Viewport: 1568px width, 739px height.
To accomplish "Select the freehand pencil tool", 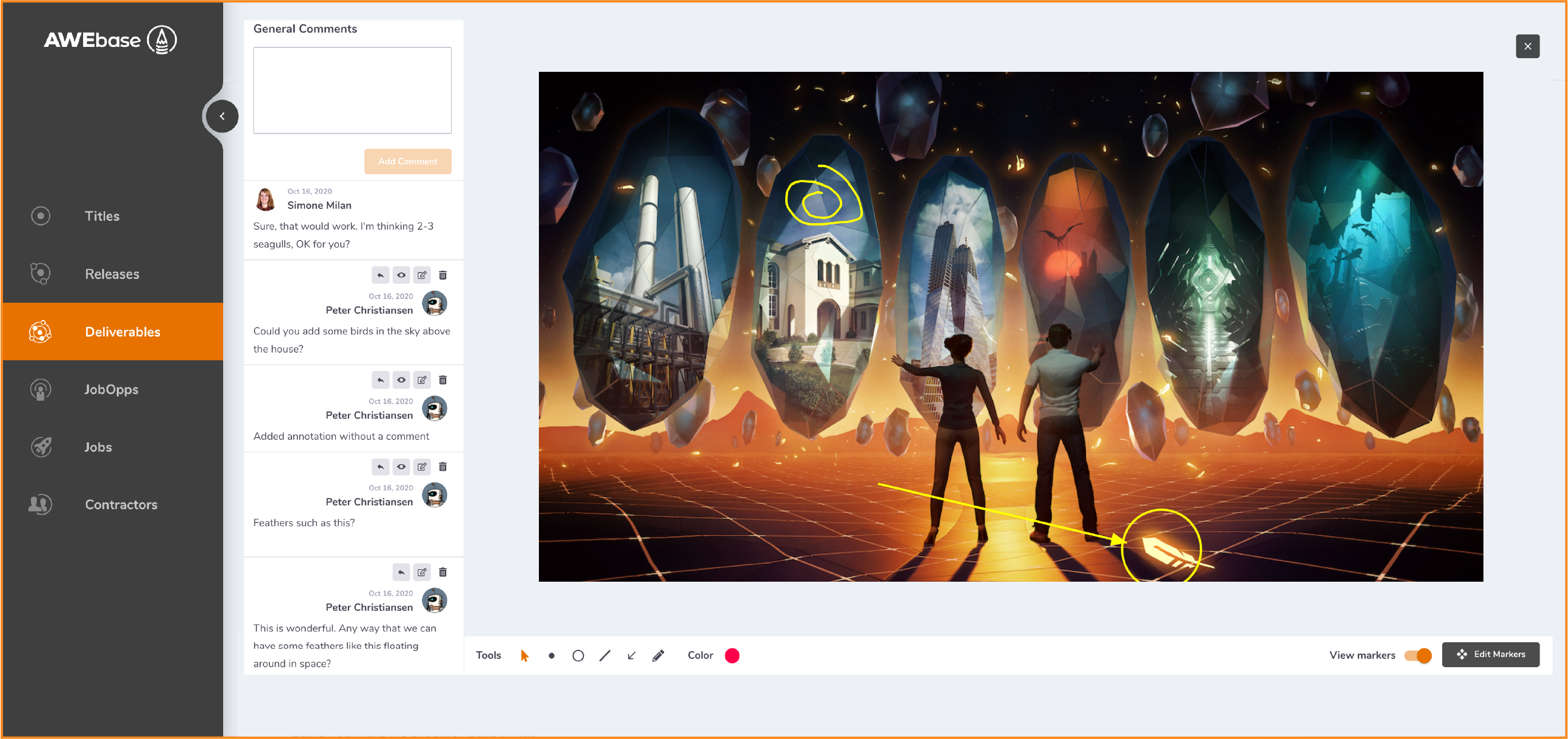I will pos(658,655).
